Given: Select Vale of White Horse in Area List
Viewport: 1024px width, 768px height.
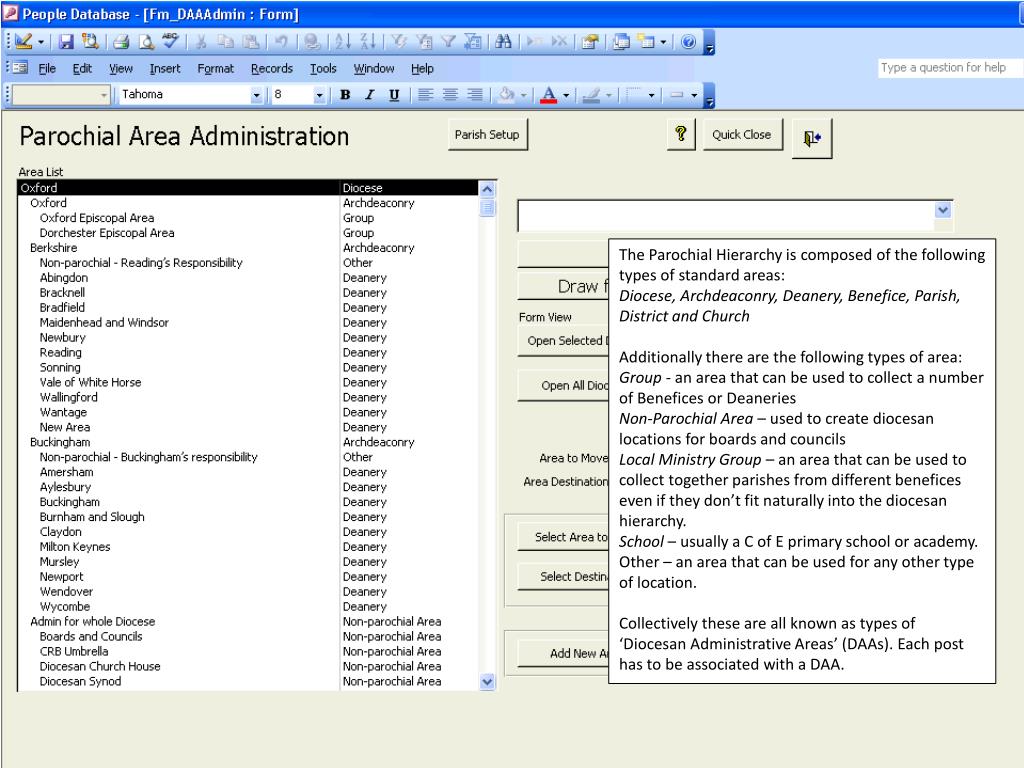Looking at the screenshot, I should (248, 383).
